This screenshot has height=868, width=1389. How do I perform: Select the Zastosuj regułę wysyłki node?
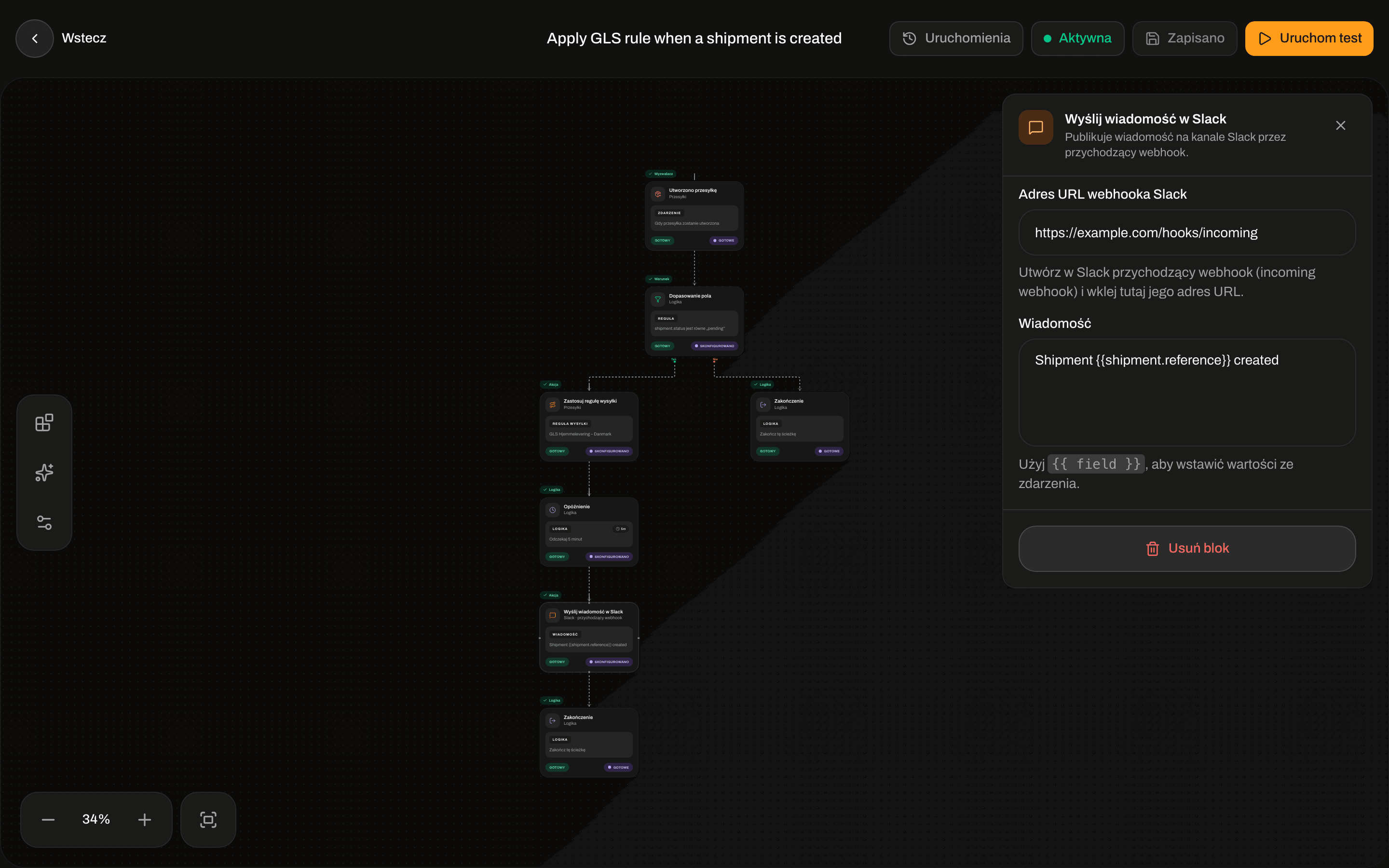pyautogui.click(x=589, y=427)
